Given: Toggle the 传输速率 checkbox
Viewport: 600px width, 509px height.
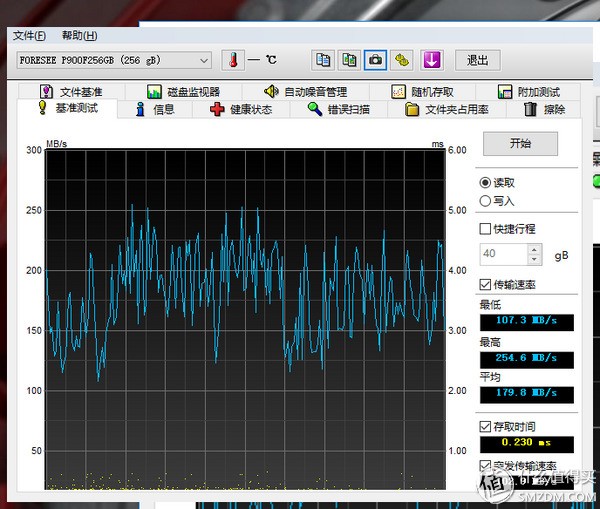Looking at the screenshot, I should [x=485, y=284].
